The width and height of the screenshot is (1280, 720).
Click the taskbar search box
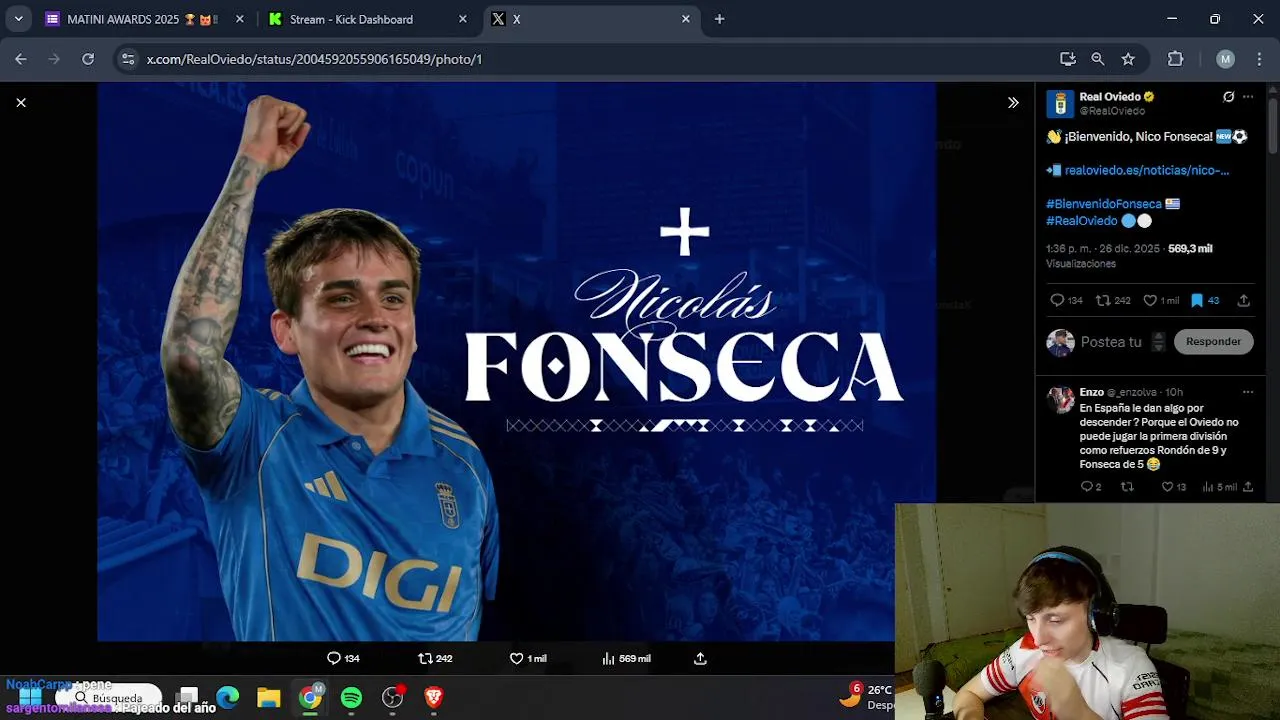click(x=108, y=697)
